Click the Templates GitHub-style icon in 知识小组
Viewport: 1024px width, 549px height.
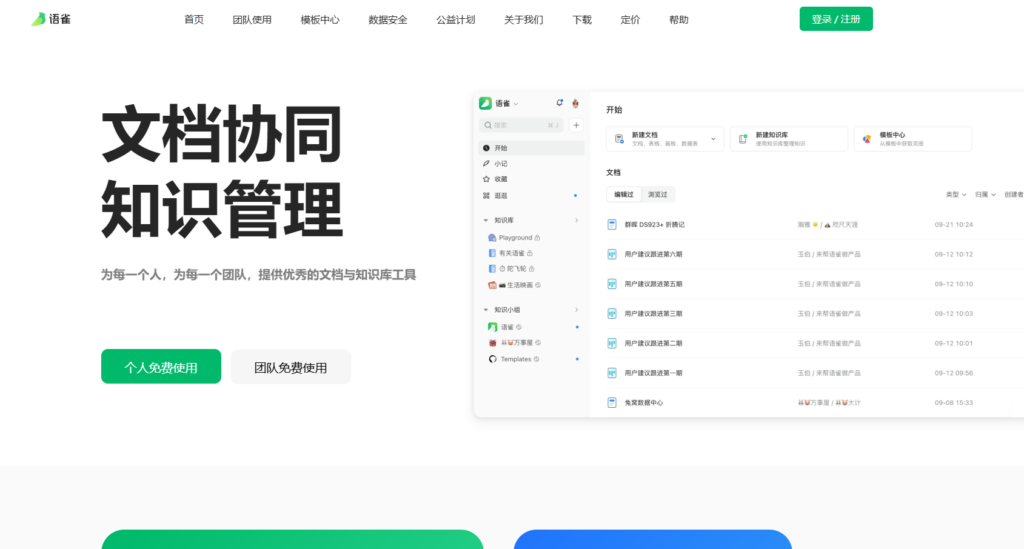(x=492, y=359)
